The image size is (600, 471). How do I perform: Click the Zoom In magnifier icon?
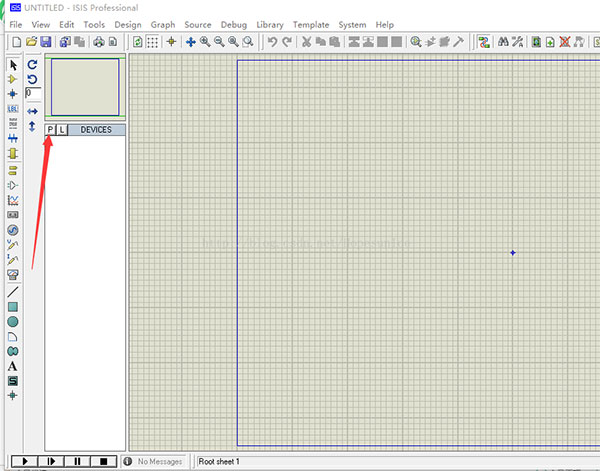[204, 42]
